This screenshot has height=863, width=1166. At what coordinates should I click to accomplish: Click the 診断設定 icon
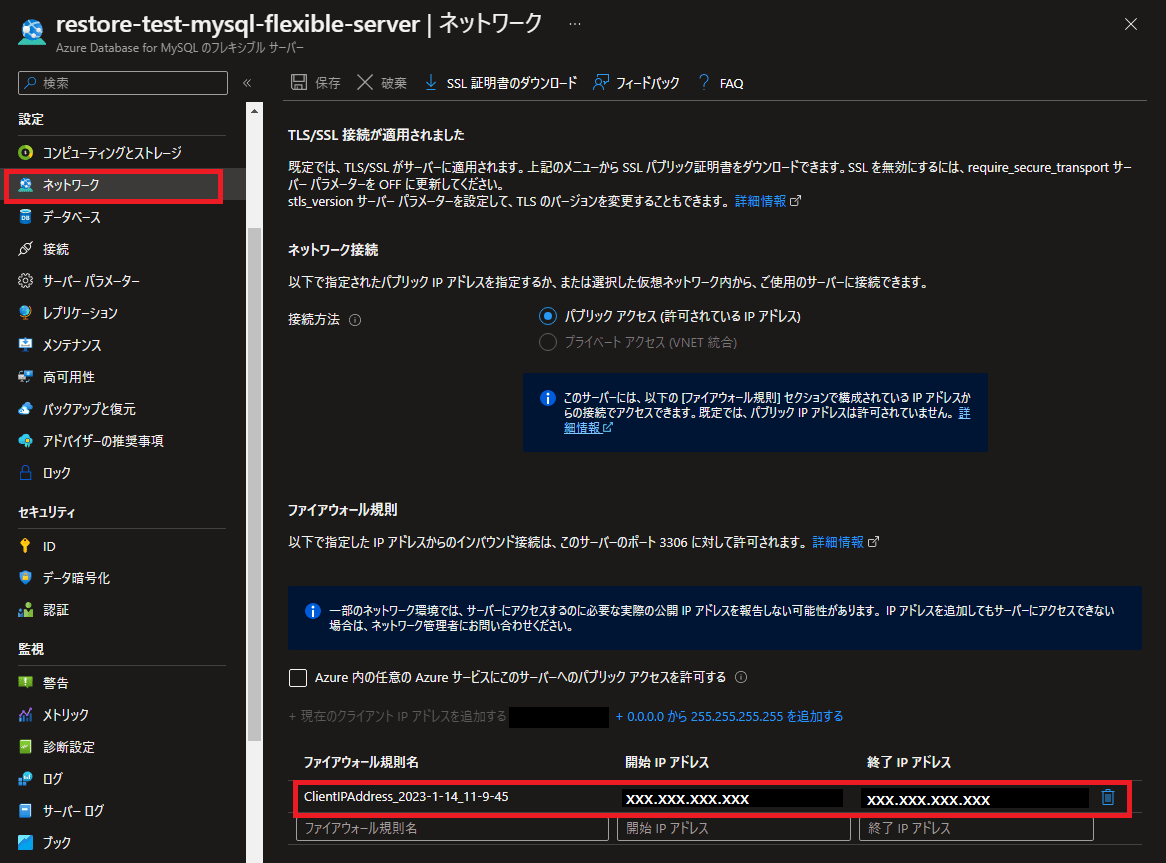tap(25, 746)
